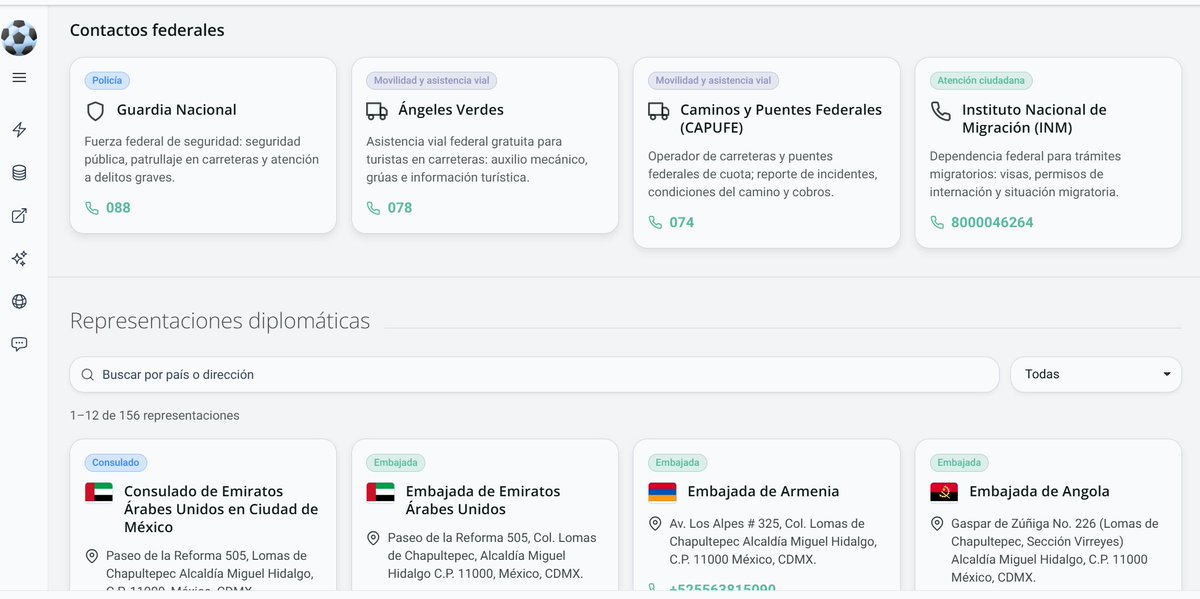The height and width of the screenshot is (599, 1200).
Task: Open Consulado de Emiratos Árabes Unidos title
Action: pyautogui.click(x=221, y=509)
